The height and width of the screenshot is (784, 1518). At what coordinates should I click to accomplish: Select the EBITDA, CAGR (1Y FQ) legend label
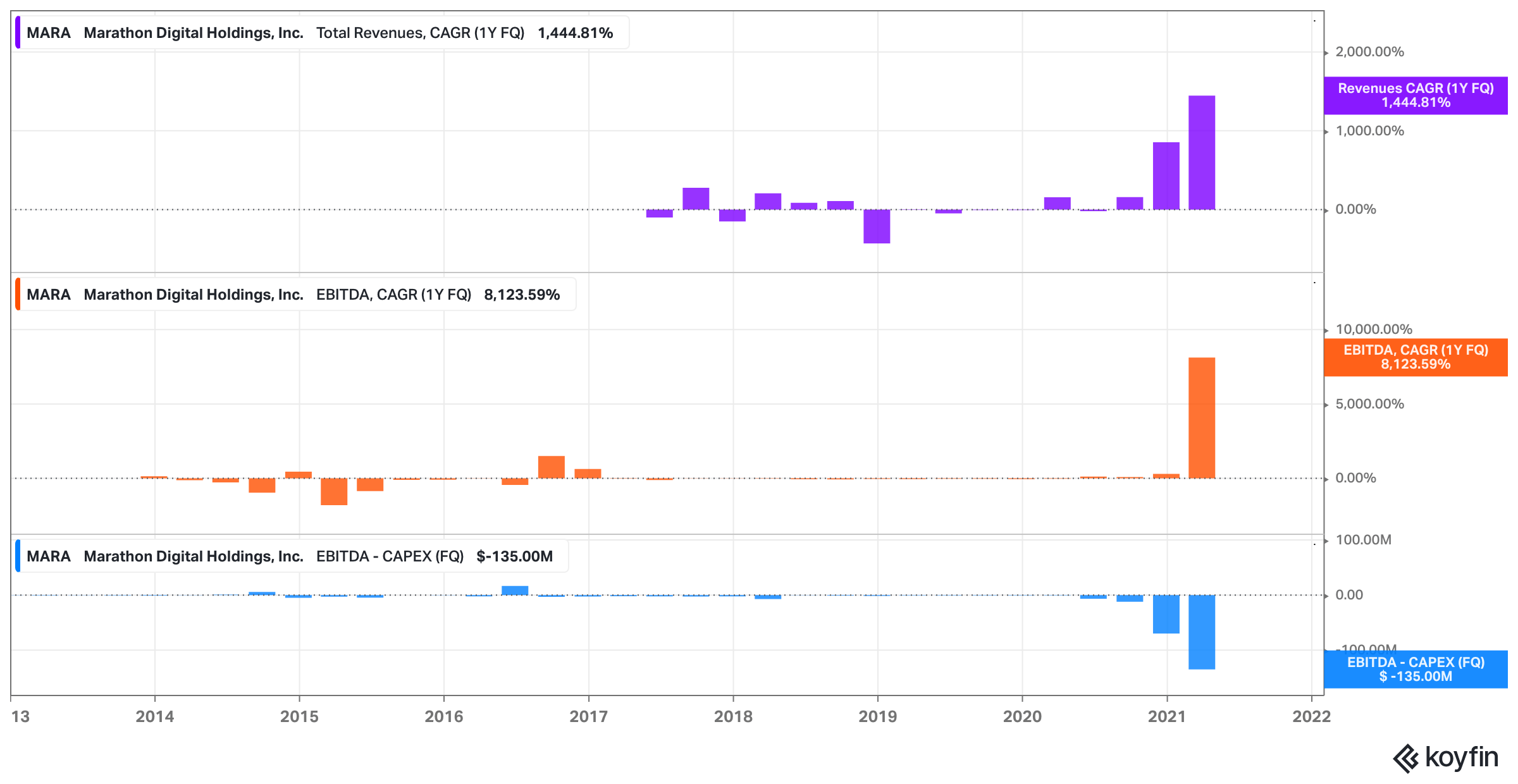(393, 295)
